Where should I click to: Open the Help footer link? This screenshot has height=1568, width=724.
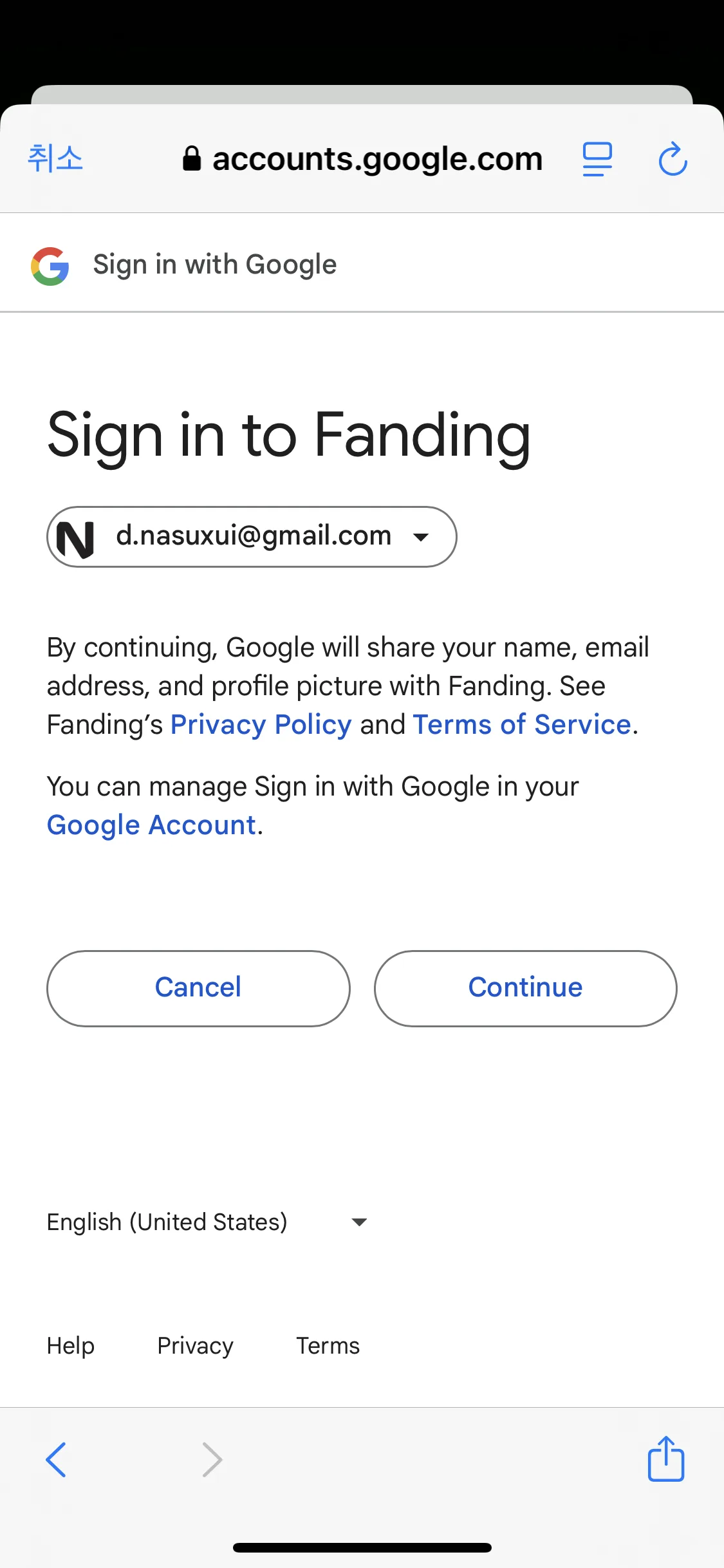[71, 1346]
